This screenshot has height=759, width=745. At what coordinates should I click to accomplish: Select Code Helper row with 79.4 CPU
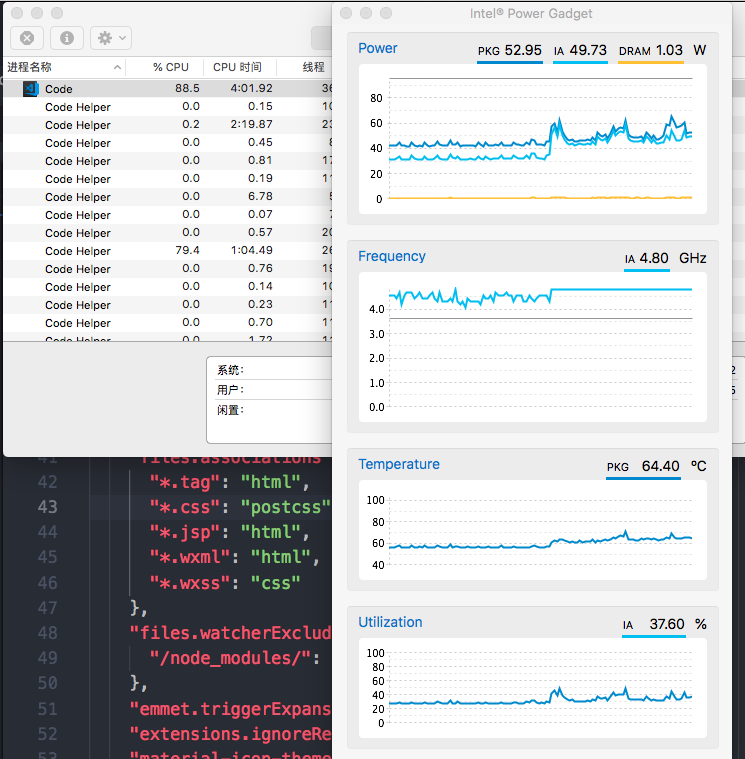tap(167, 251)
